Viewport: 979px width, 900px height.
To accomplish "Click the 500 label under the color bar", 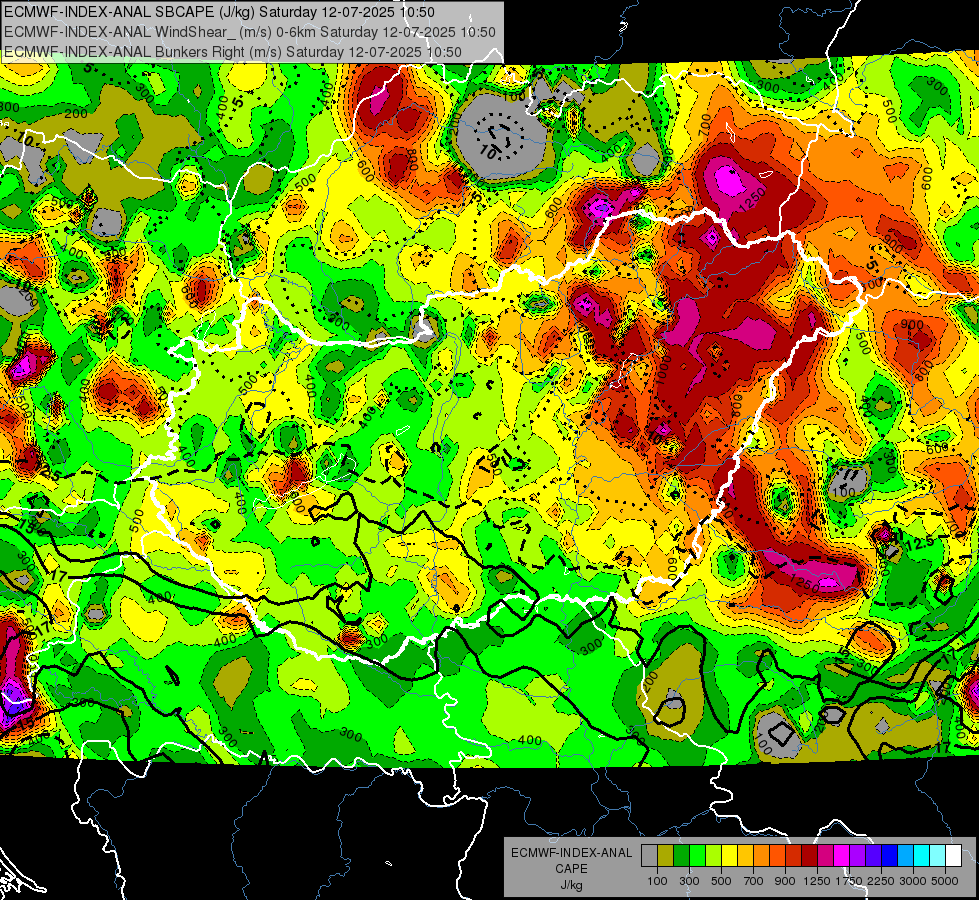I will [721, 881].
